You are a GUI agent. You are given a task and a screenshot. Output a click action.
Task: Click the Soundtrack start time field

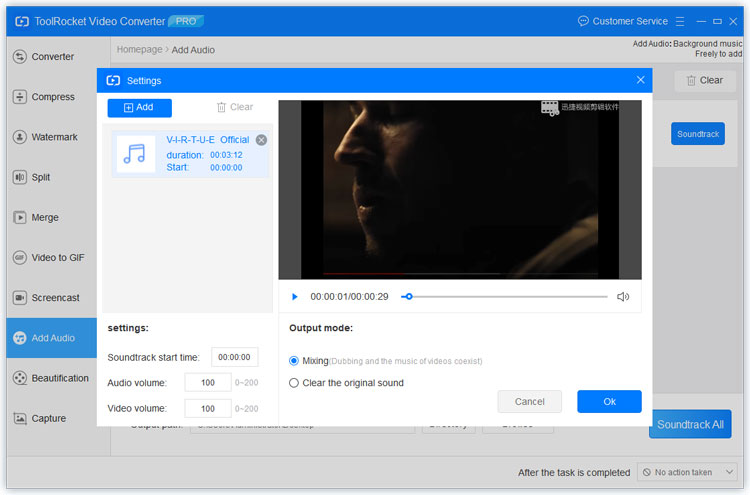(234, 357)
